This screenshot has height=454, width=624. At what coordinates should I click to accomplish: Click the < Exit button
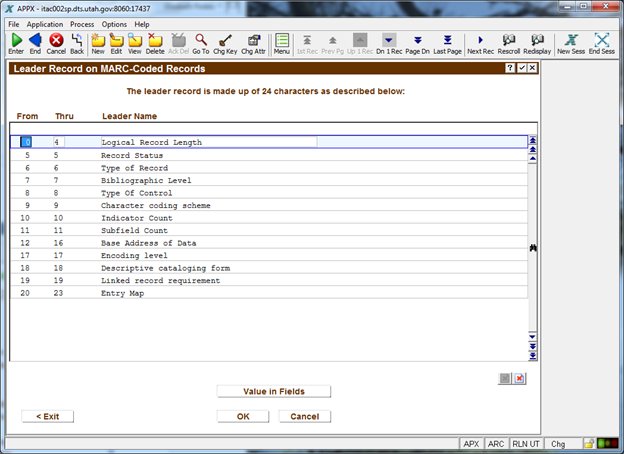coord(47,416)
